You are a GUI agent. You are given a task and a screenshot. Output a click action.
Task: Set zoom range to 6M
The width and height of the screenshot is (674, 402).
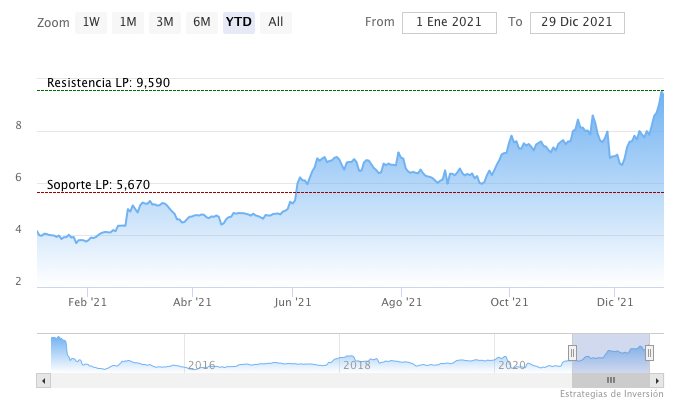point(202,22)
